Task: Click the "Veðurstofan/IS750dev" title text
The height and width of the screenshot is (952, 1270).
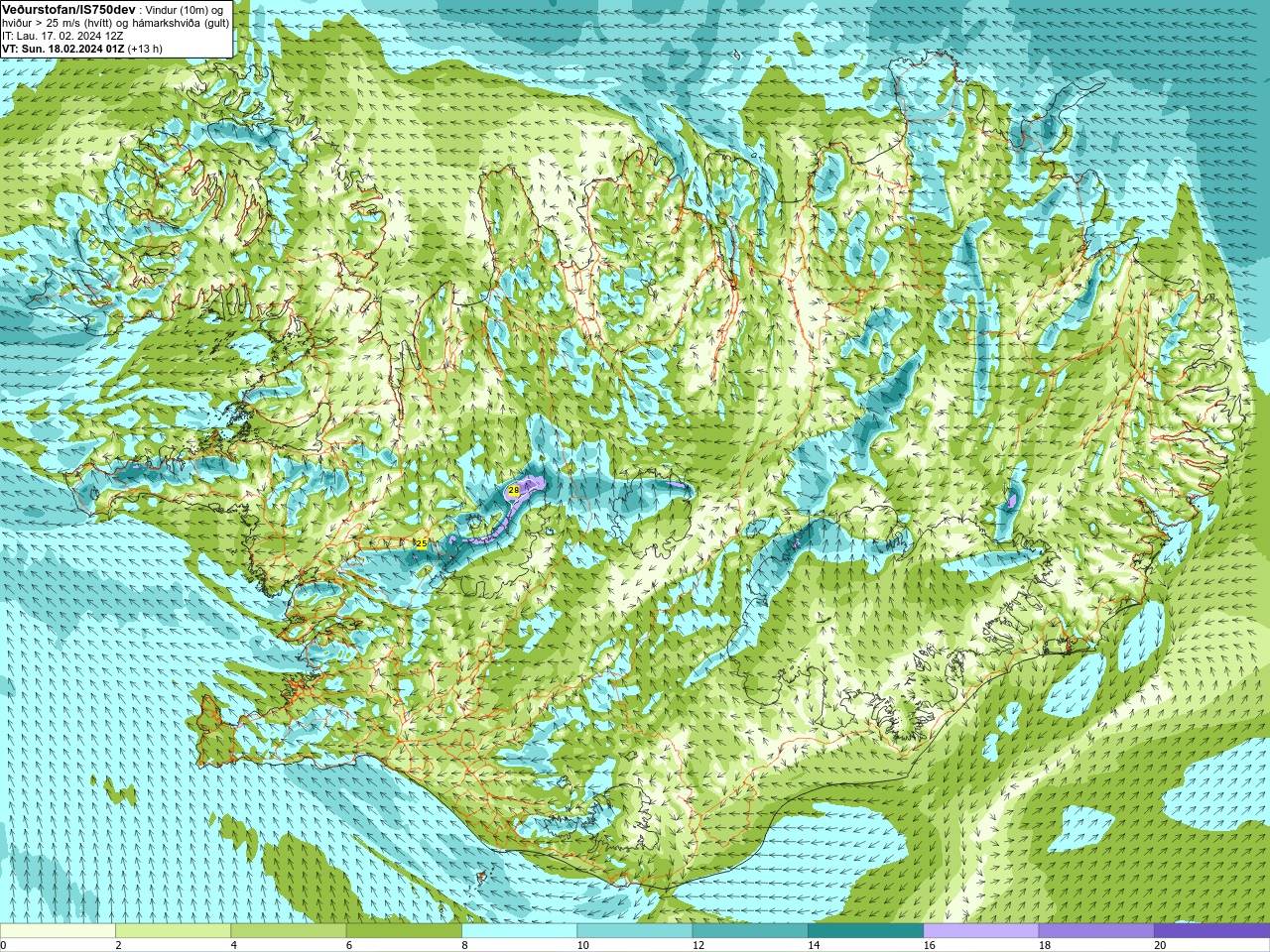Action: click(68, 9)
